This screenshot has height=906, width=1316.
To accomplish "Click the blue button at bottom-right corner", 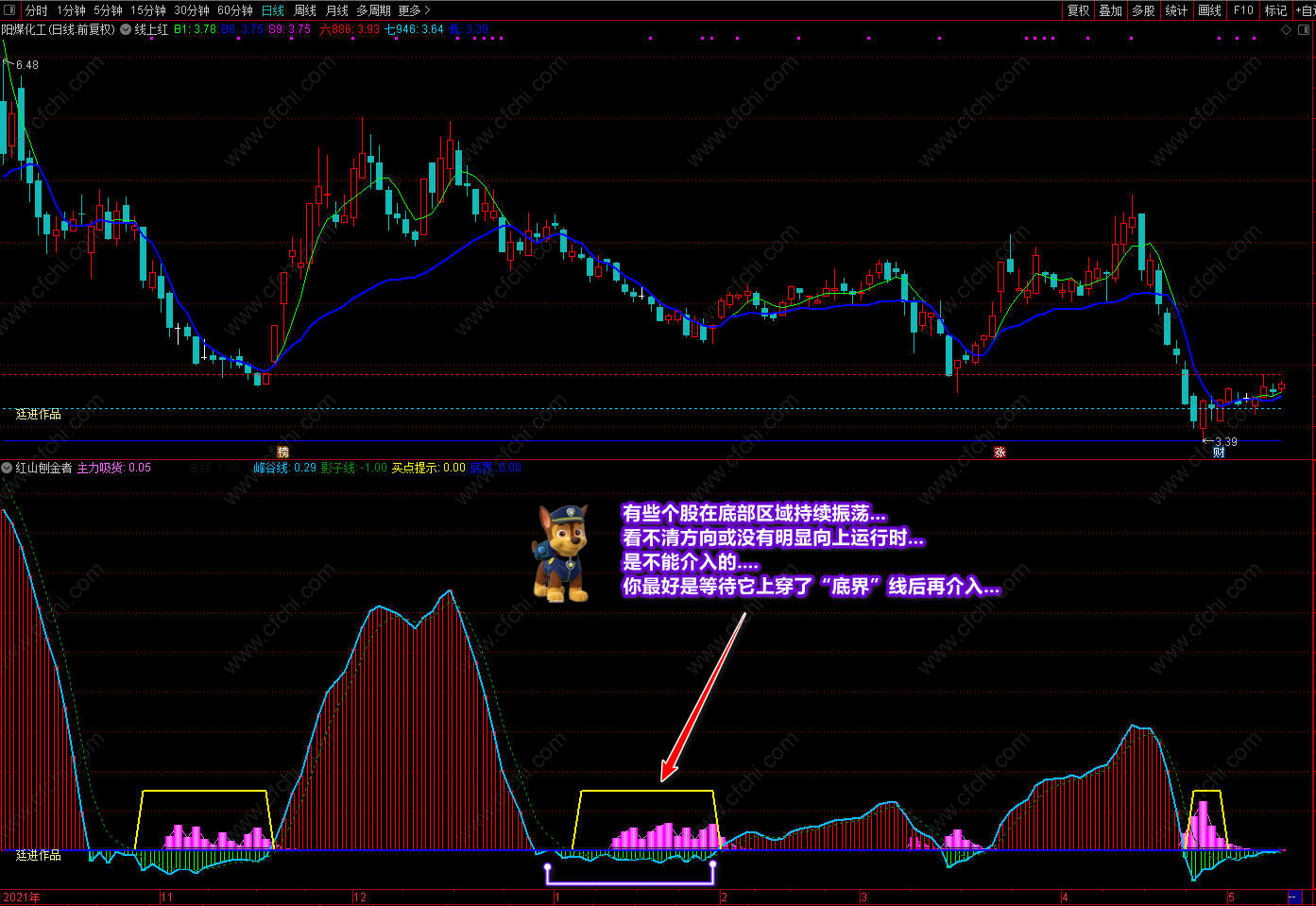I will [1293, 897].
